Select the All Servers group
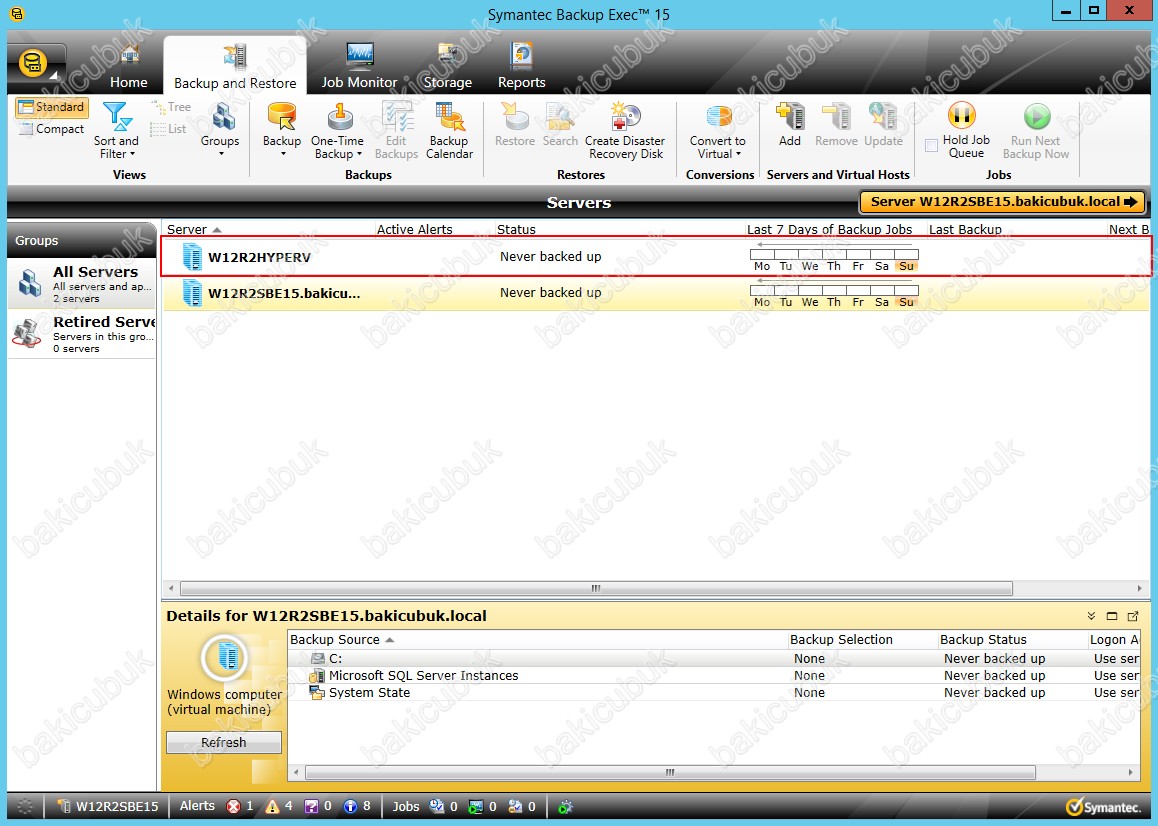Viewport: 1158px width, 826px height. tap(82, 284)
